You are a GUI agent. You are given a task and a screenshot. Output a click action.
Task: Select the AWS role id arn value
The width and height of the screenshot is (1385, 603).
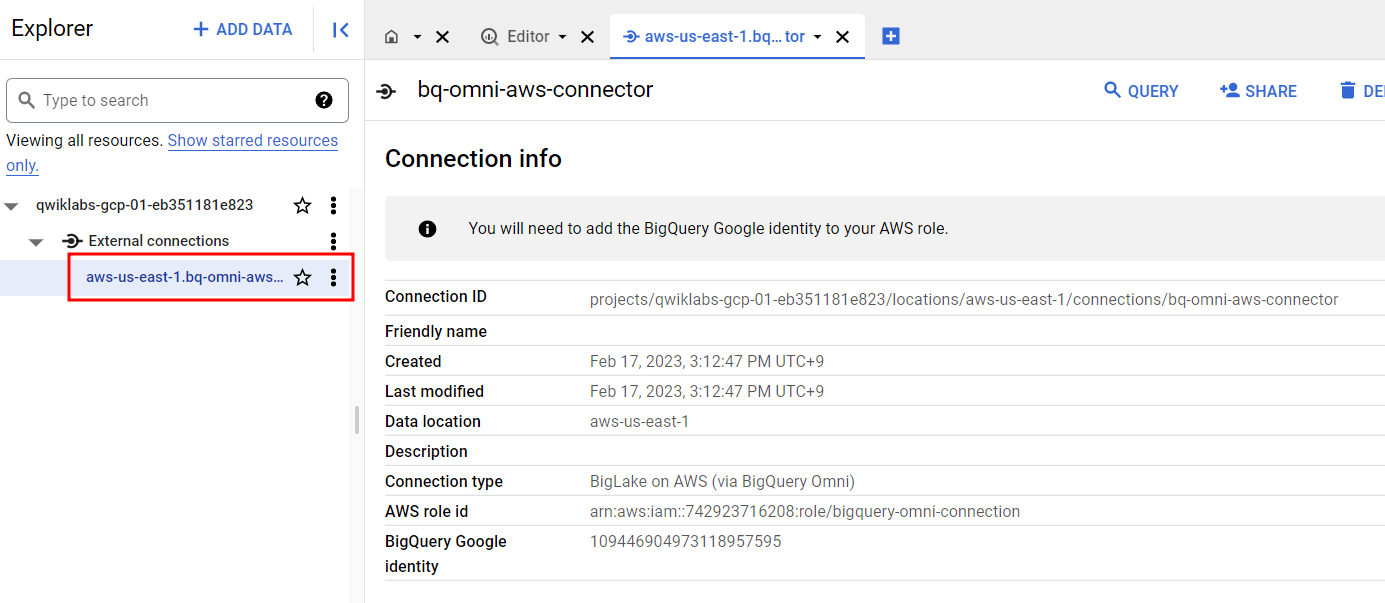coord(805,511)
